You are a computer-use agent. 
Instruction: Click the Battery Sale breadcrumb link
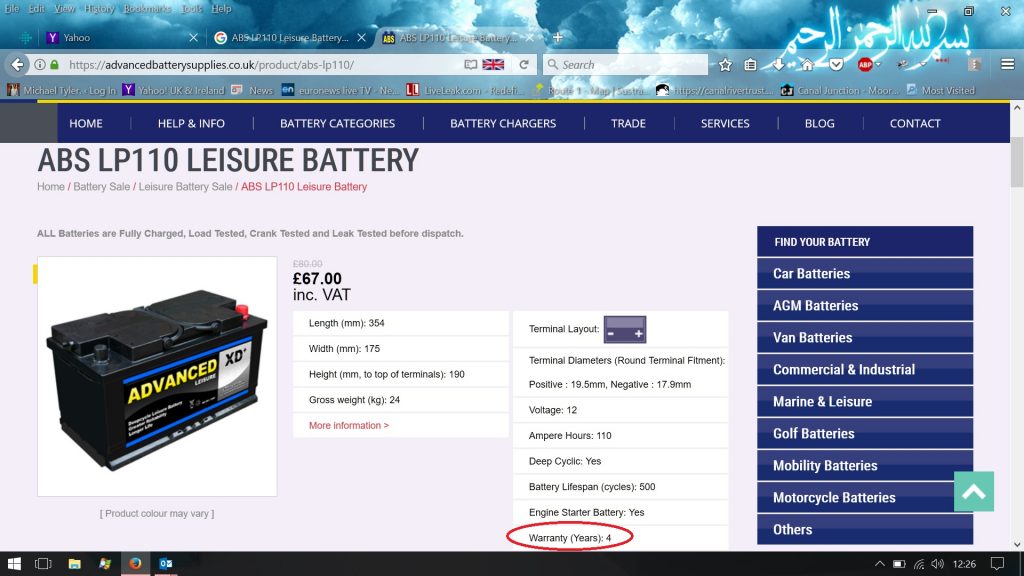101,187
